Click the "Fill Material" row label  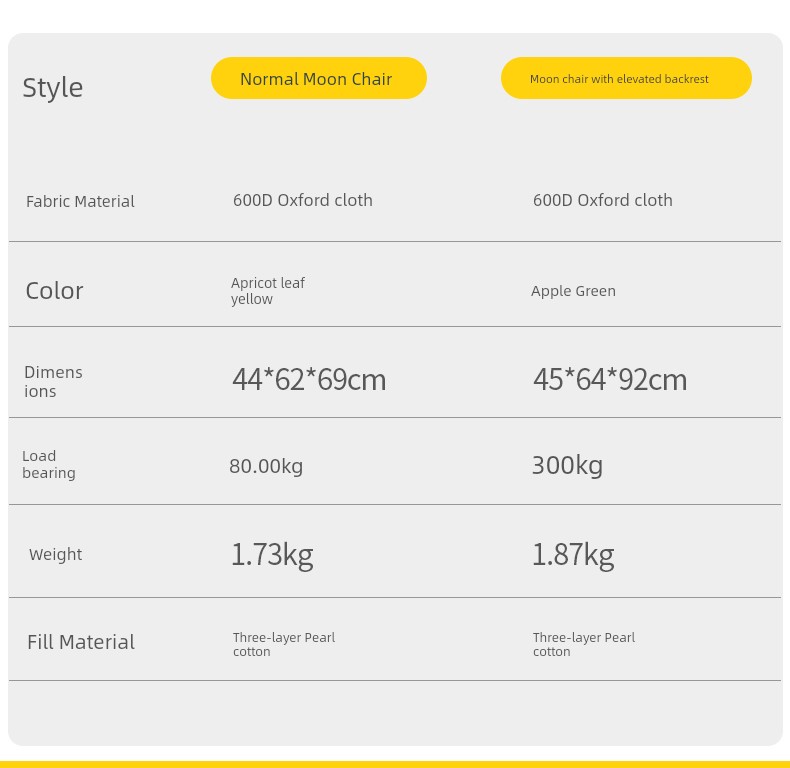pyautogui.click(x=81, y=642)
